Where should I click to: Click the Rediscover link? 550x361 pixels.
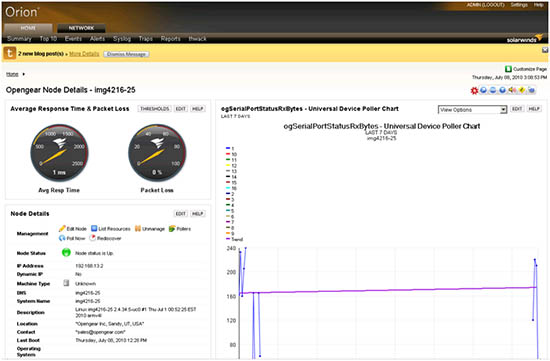click(109, 238)
